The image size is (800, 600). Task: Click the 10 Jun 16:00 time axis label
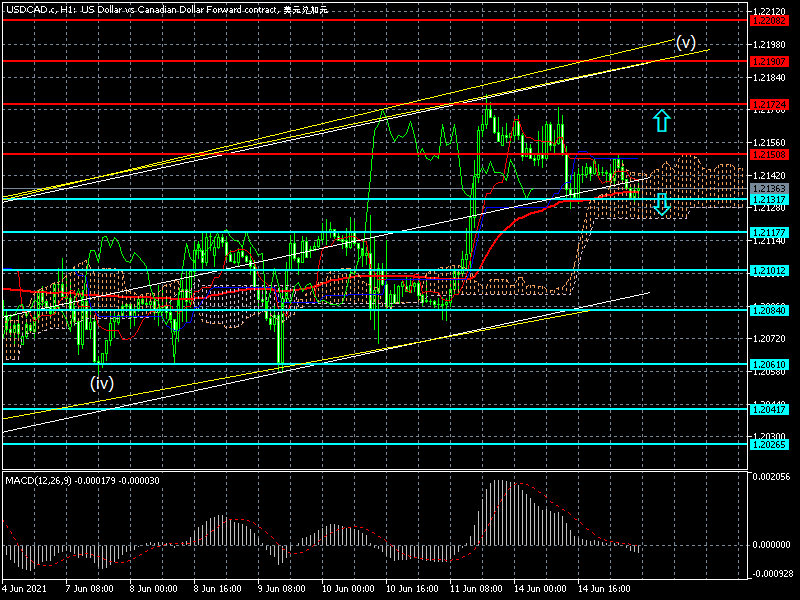click(x=412, y=588)
